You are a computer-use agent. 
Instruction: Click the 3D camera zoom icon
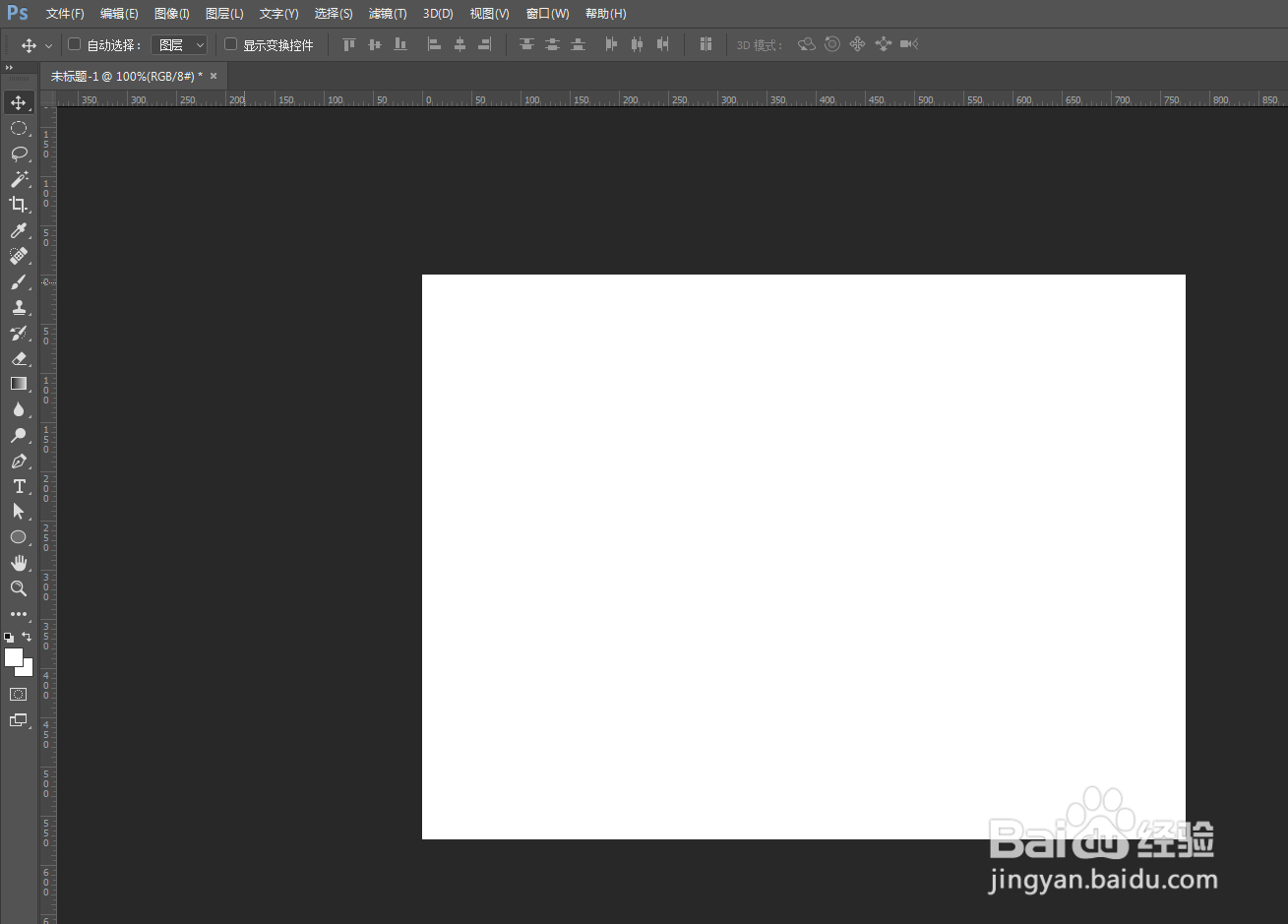coord(909,44)
